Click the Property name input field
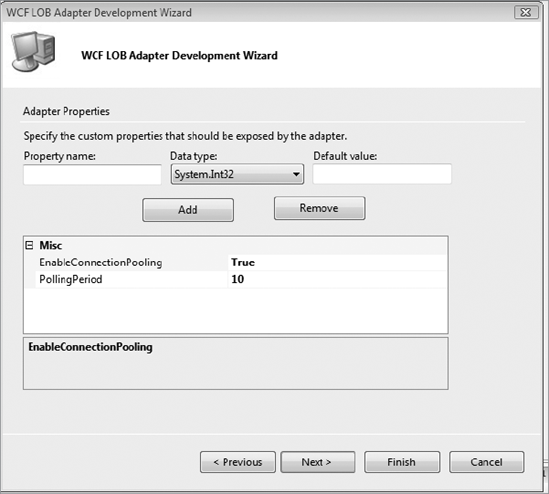 (92, 174)
